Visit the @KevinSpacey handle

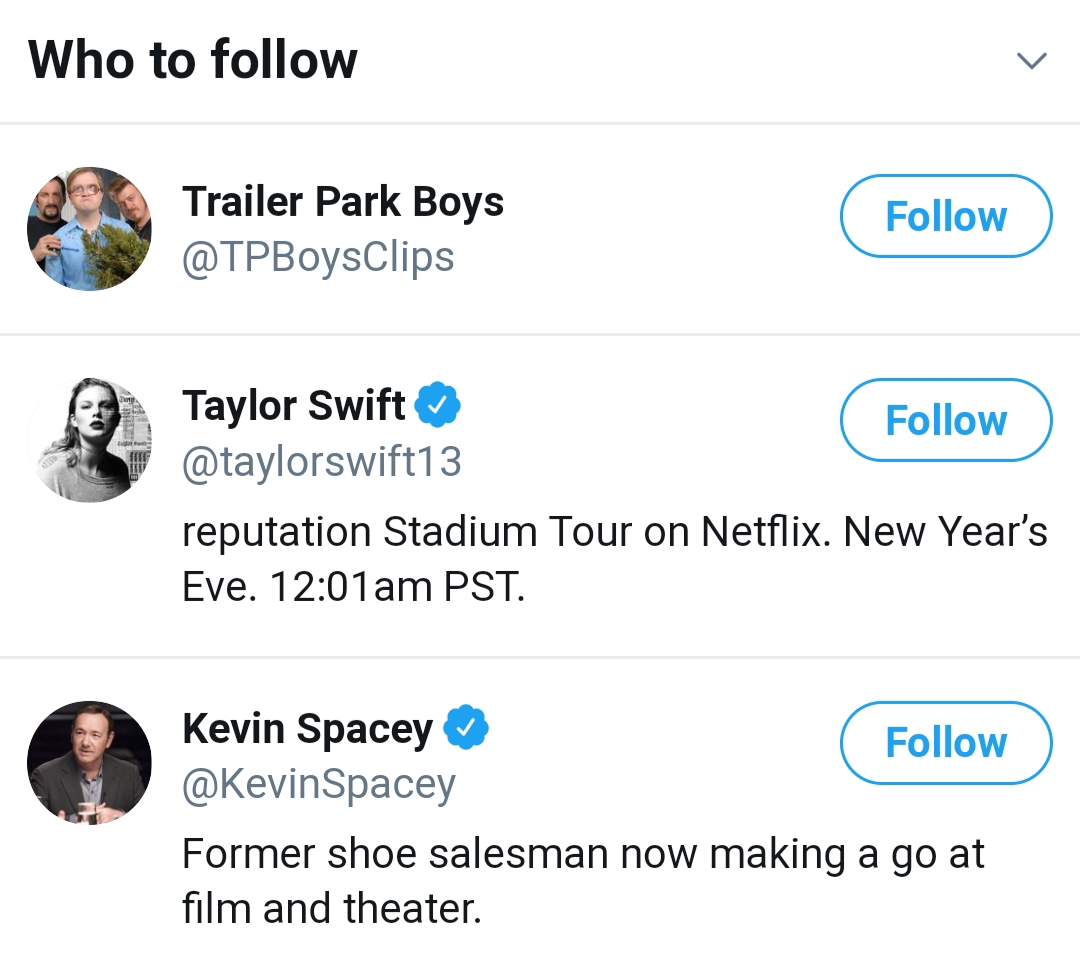(318, 784)
